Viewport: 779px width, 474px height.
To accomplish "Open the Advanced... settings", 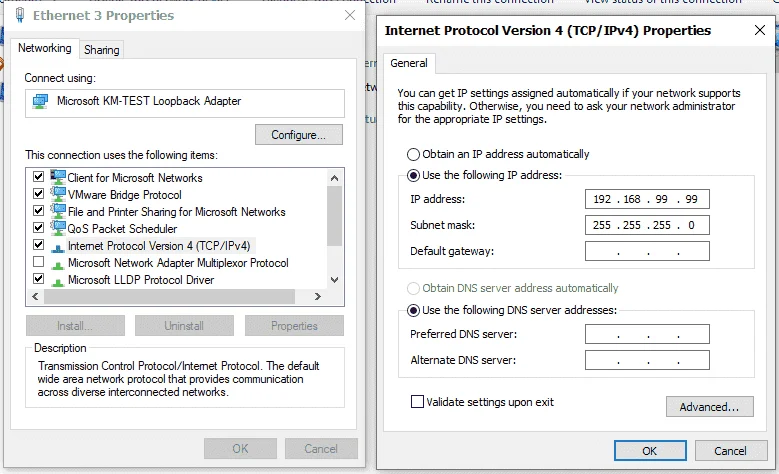I will 709,406.
